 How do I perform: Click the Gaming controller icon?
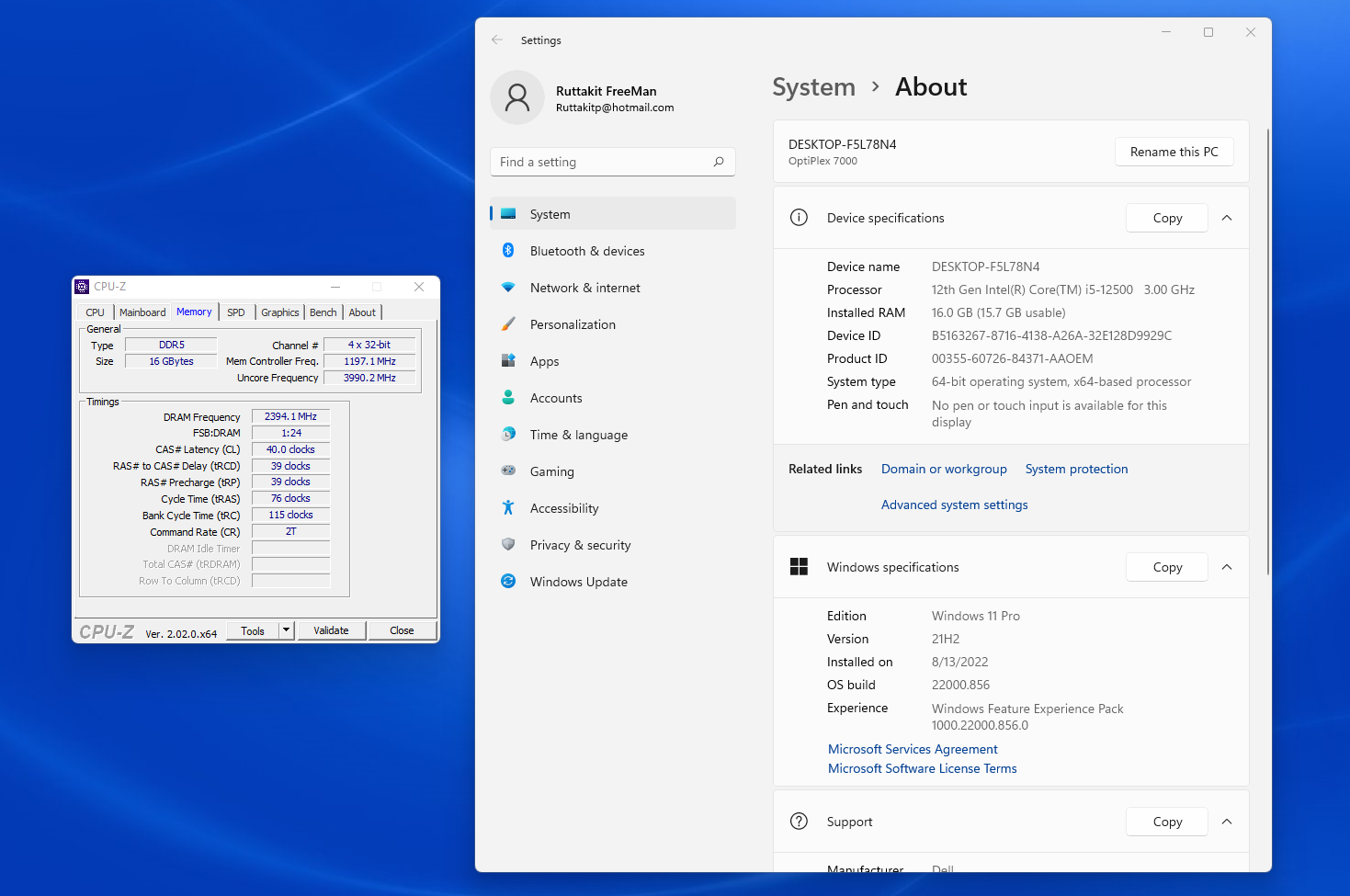pos(508,471)
